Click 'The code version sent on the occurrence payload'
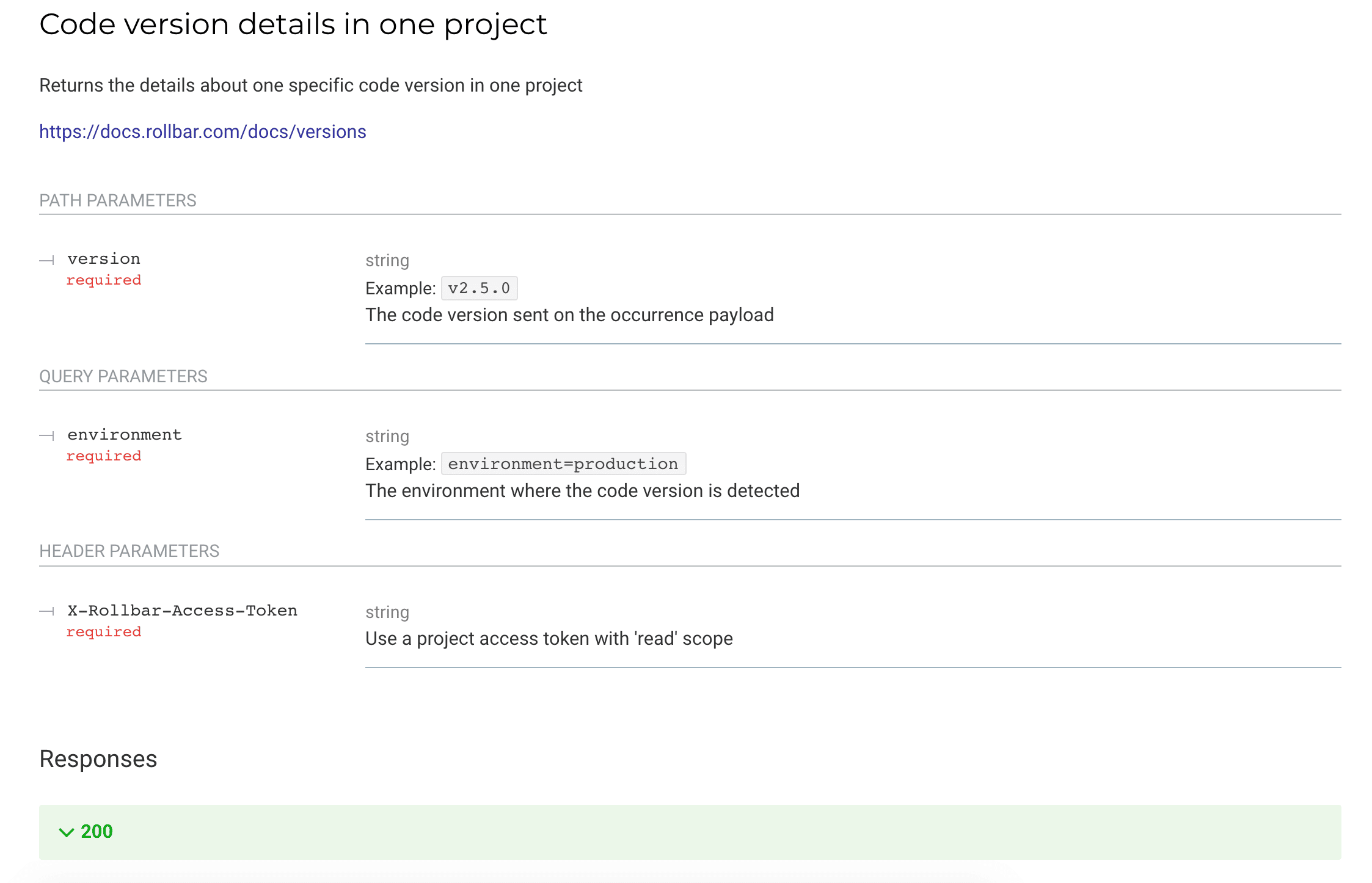The width and height of the screenshot is (1372, 883). coord(569,314)
